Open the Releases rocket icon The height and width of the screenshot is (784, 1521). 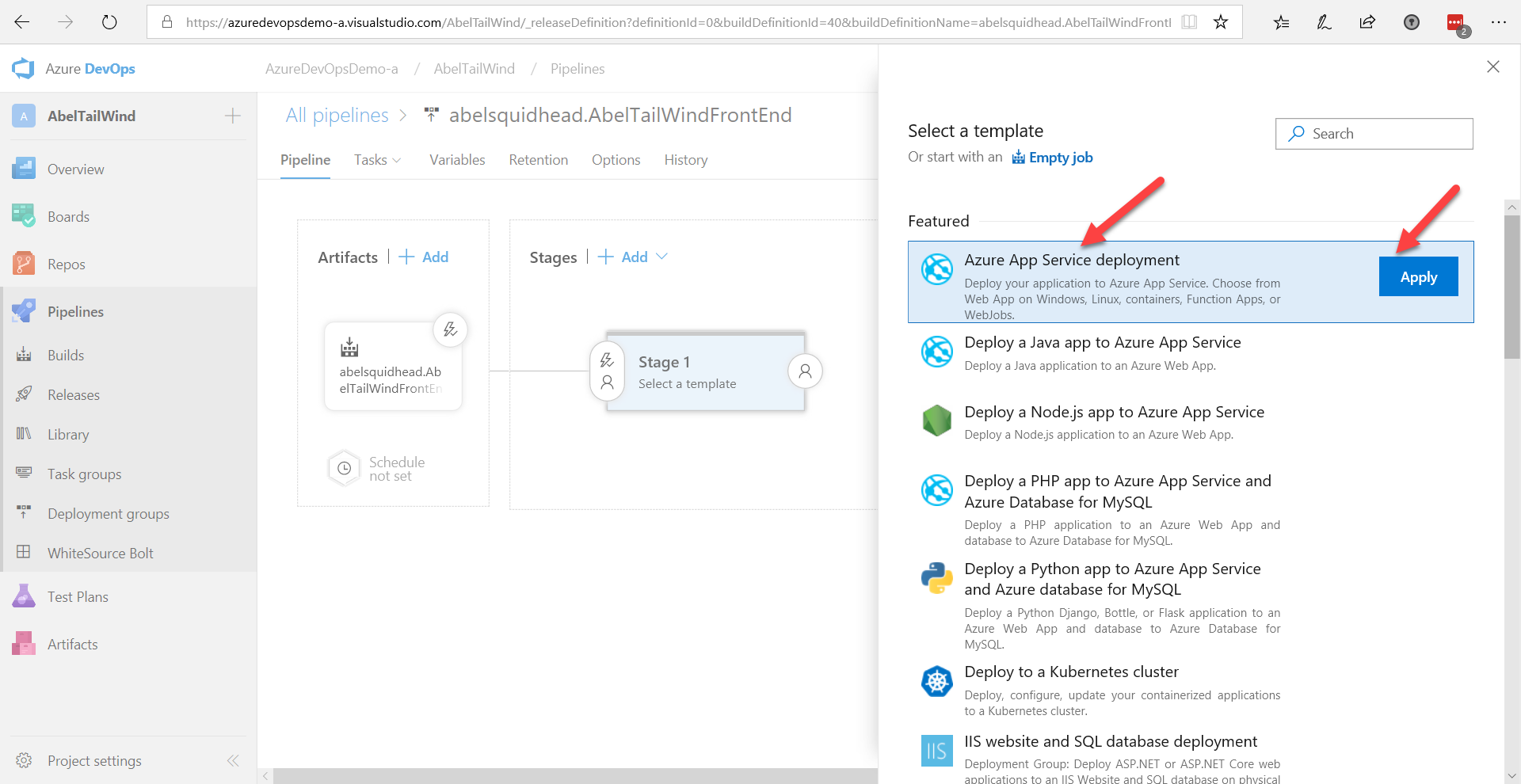point(24,394)
